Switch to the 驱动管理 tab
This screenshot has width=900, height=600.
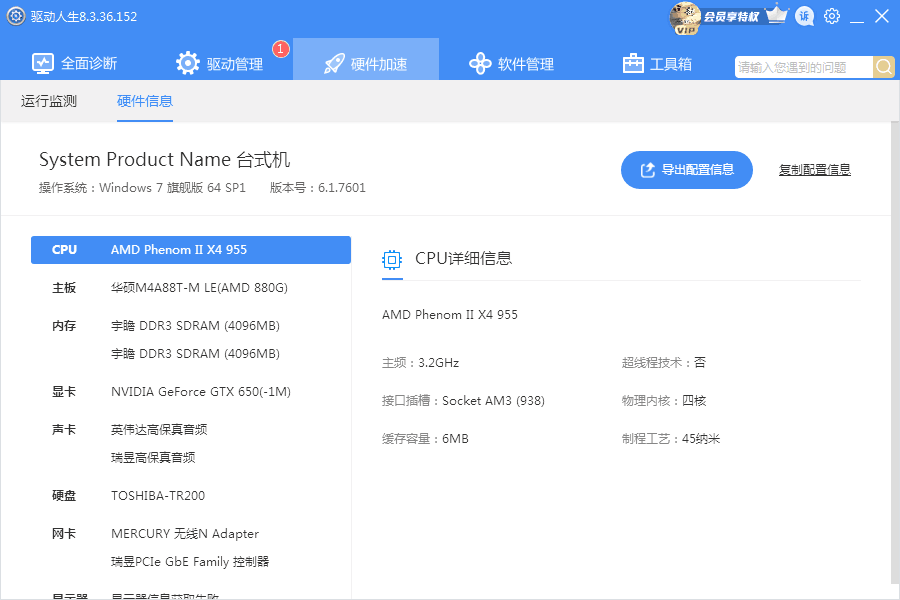click(x=220, y=64)
